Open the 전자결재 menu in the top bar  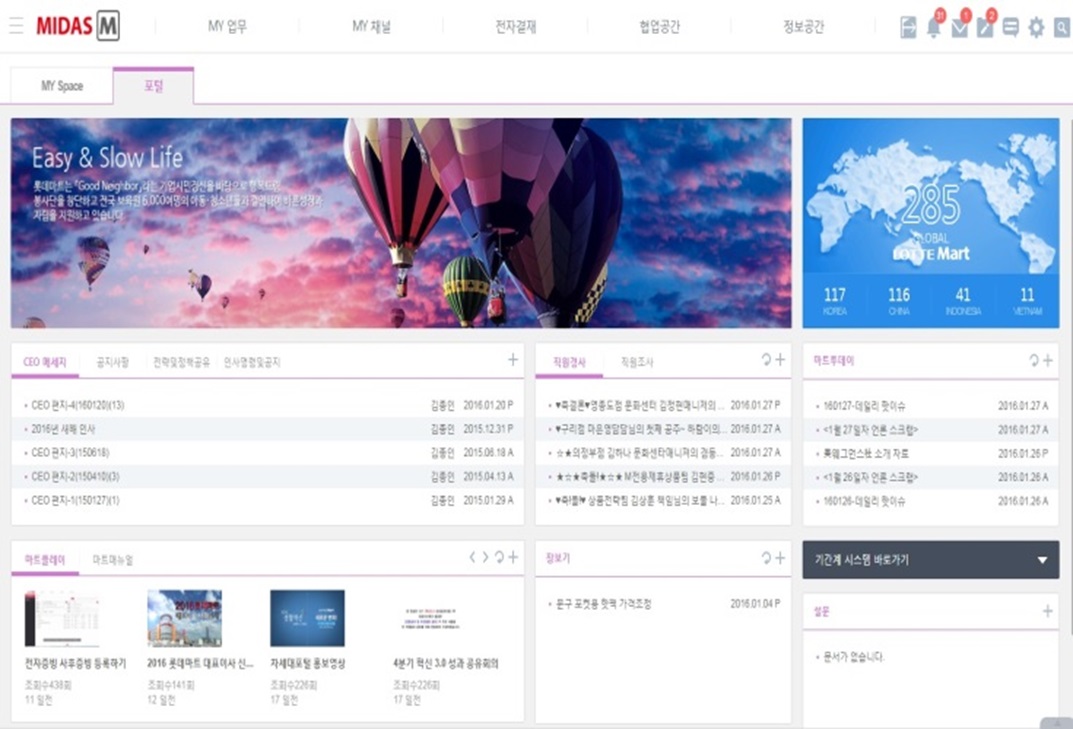pyautogui.click(x=516, y=26)
